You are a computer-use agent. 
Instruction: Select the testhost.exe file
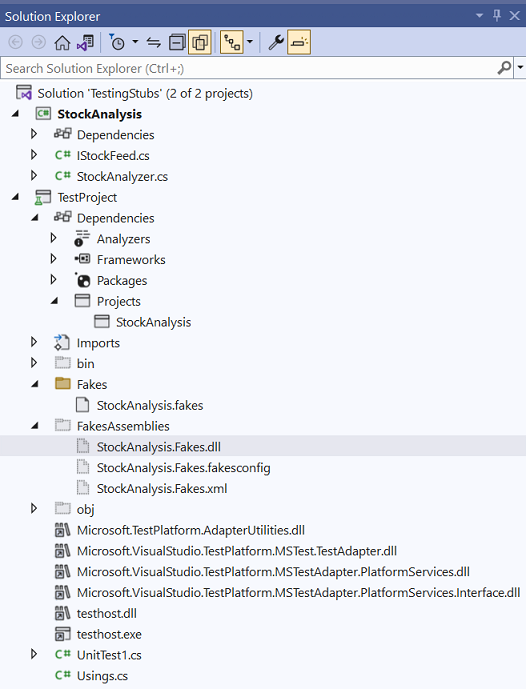tap(109, 634)
